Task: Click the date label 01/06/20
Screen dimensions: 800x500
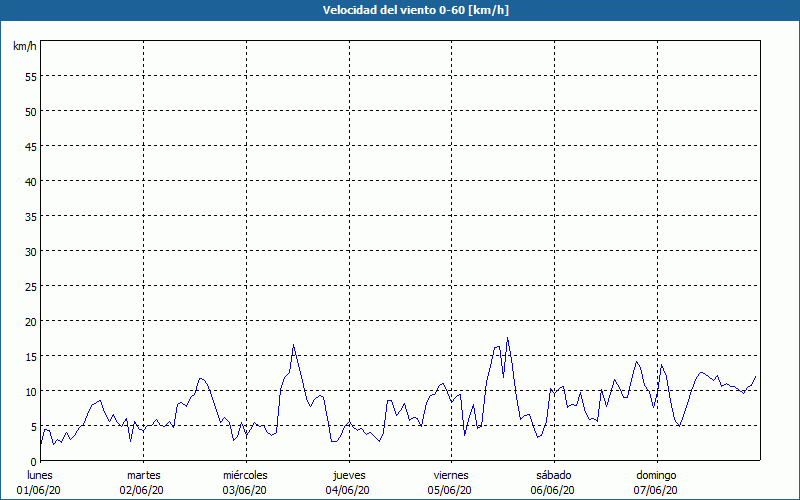Action: (x=39, y=490)
